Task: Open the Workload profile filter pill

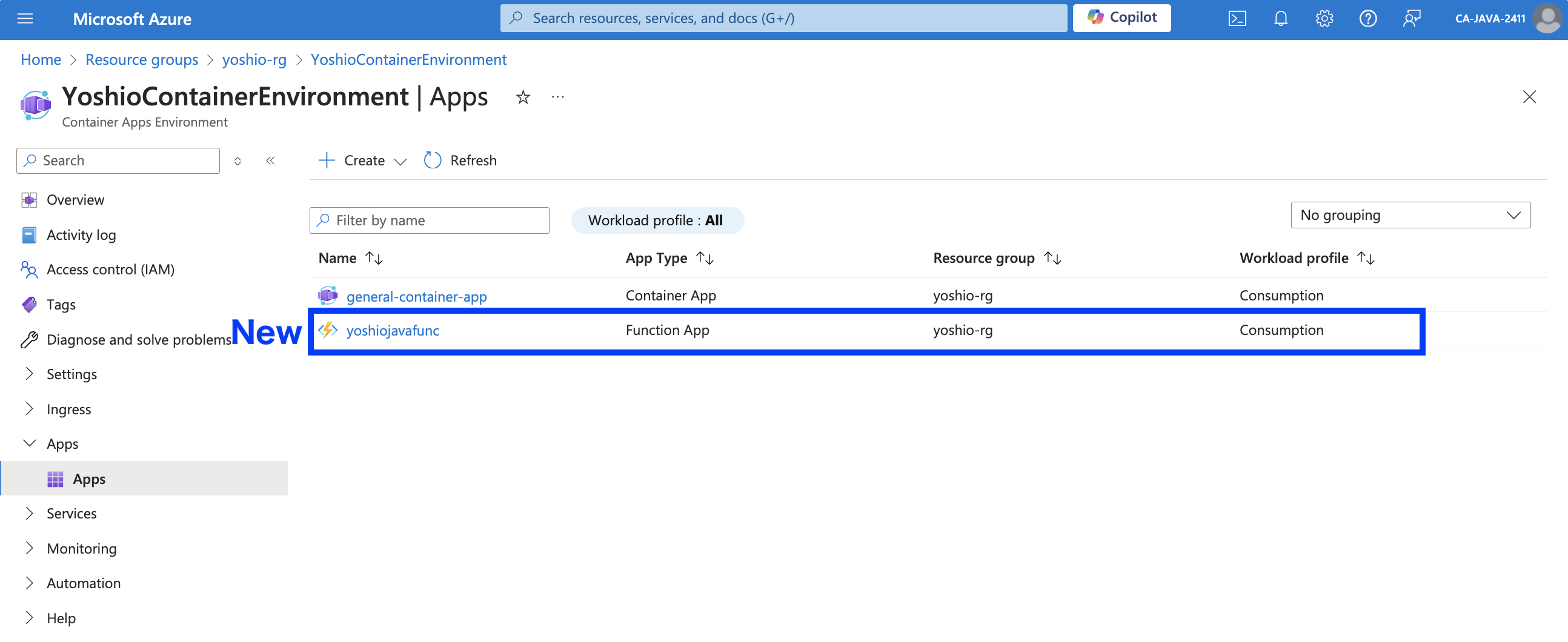Action: [657, 220]
